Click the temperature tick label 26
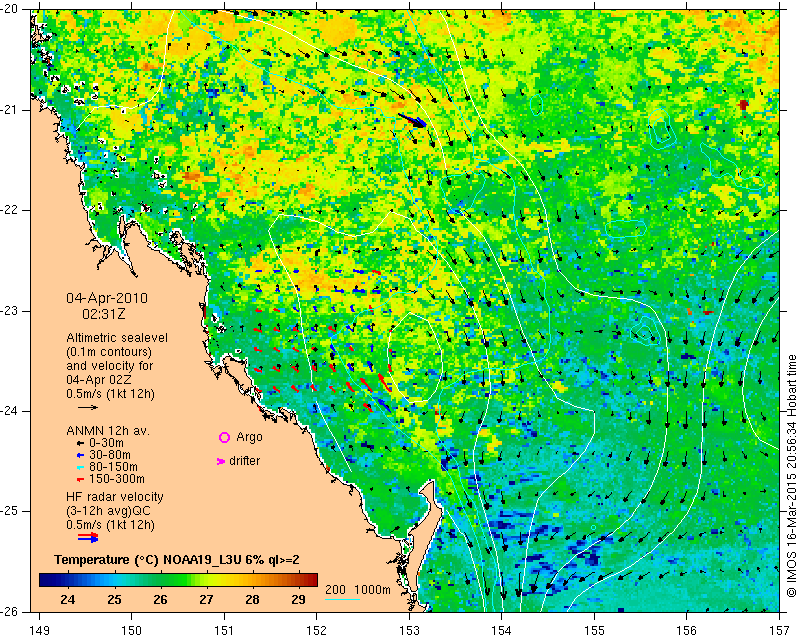 point(160,599)
